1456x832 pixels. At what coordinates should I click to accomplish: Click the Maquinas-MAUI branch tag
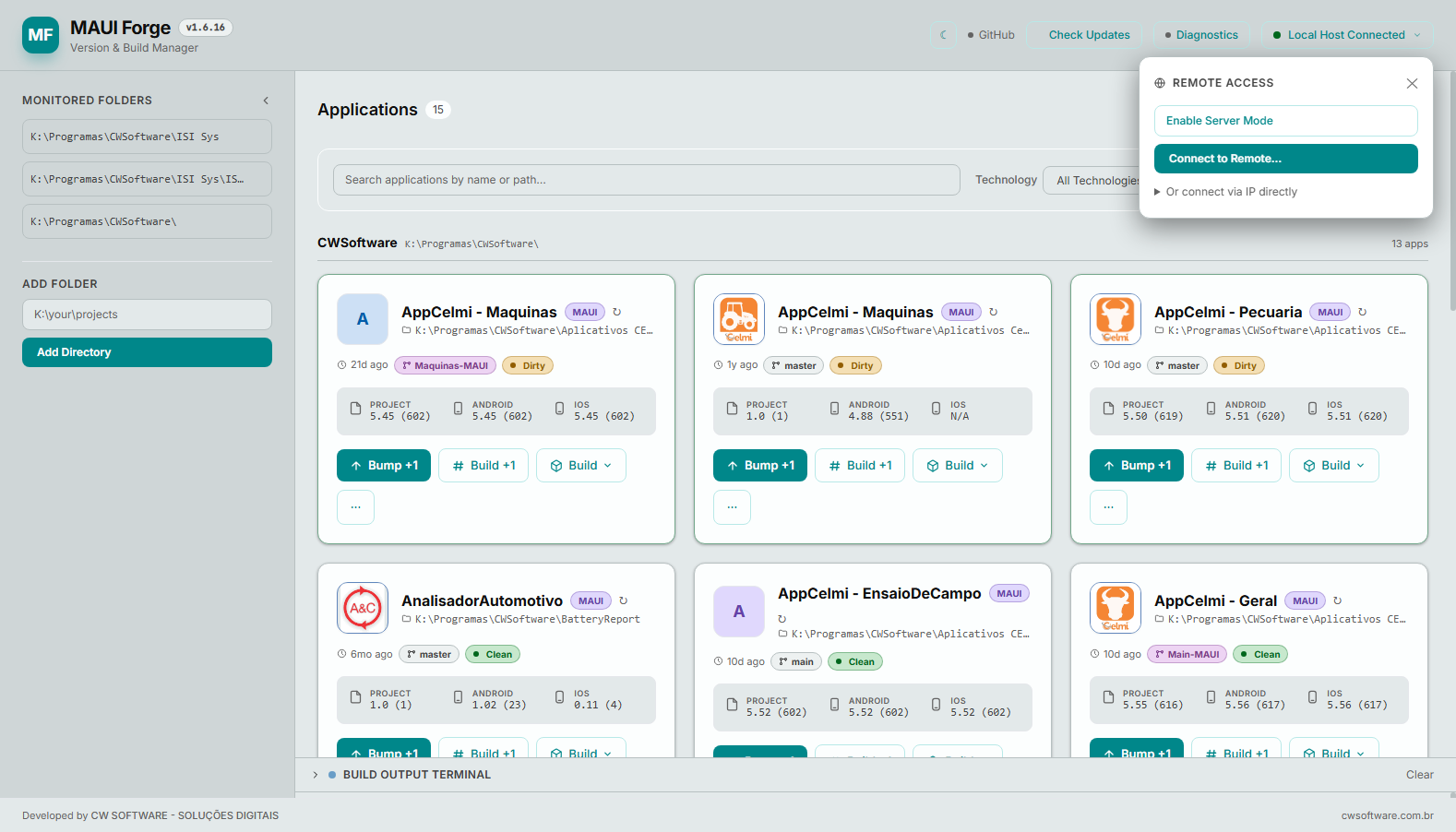pyautogui.click(x=445, y=365)
